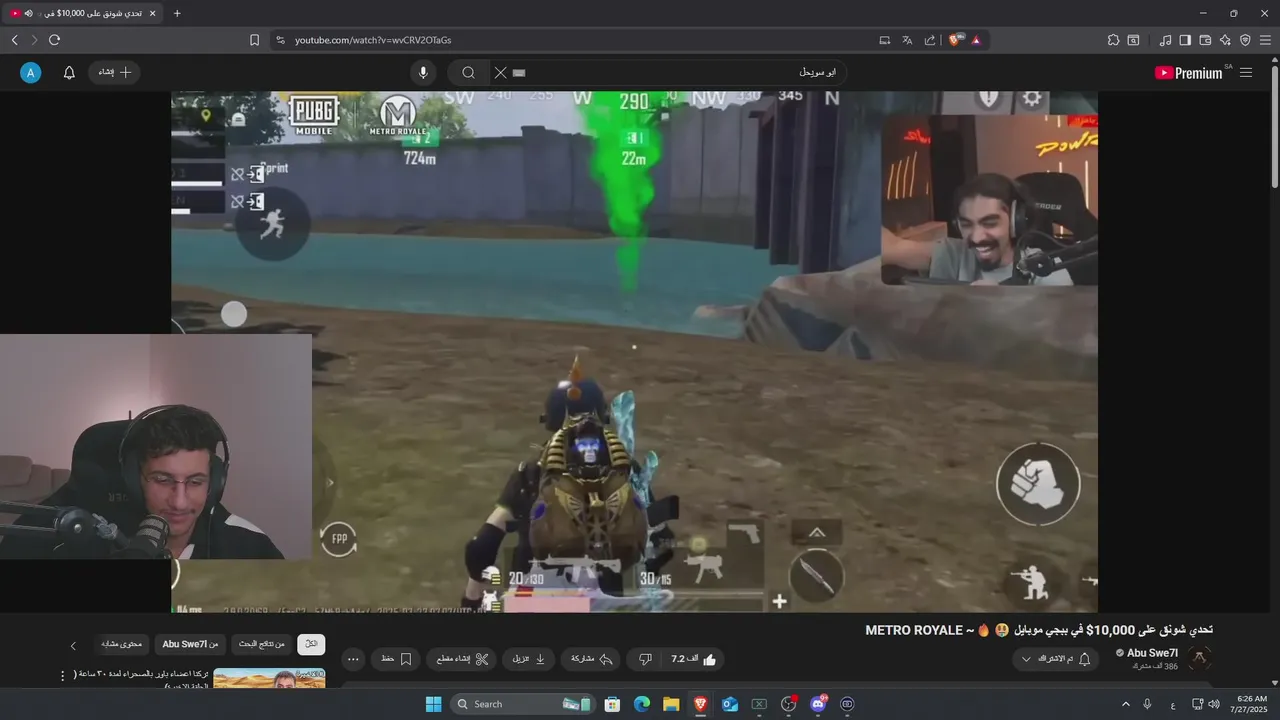Viewport: 1280px width, 720px height.
Task: Open Outlook from taskbar
Action: [730, 704]
